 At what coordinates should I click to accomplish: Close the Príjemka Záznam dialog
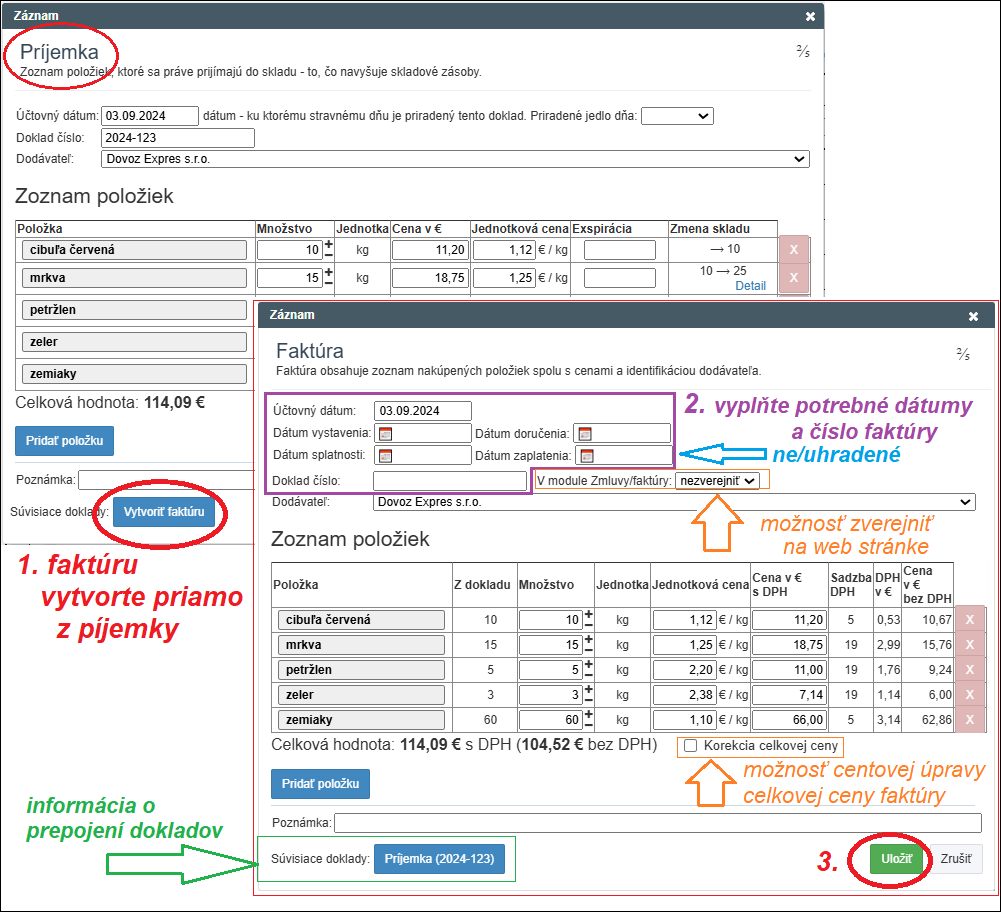click(810, 17)
